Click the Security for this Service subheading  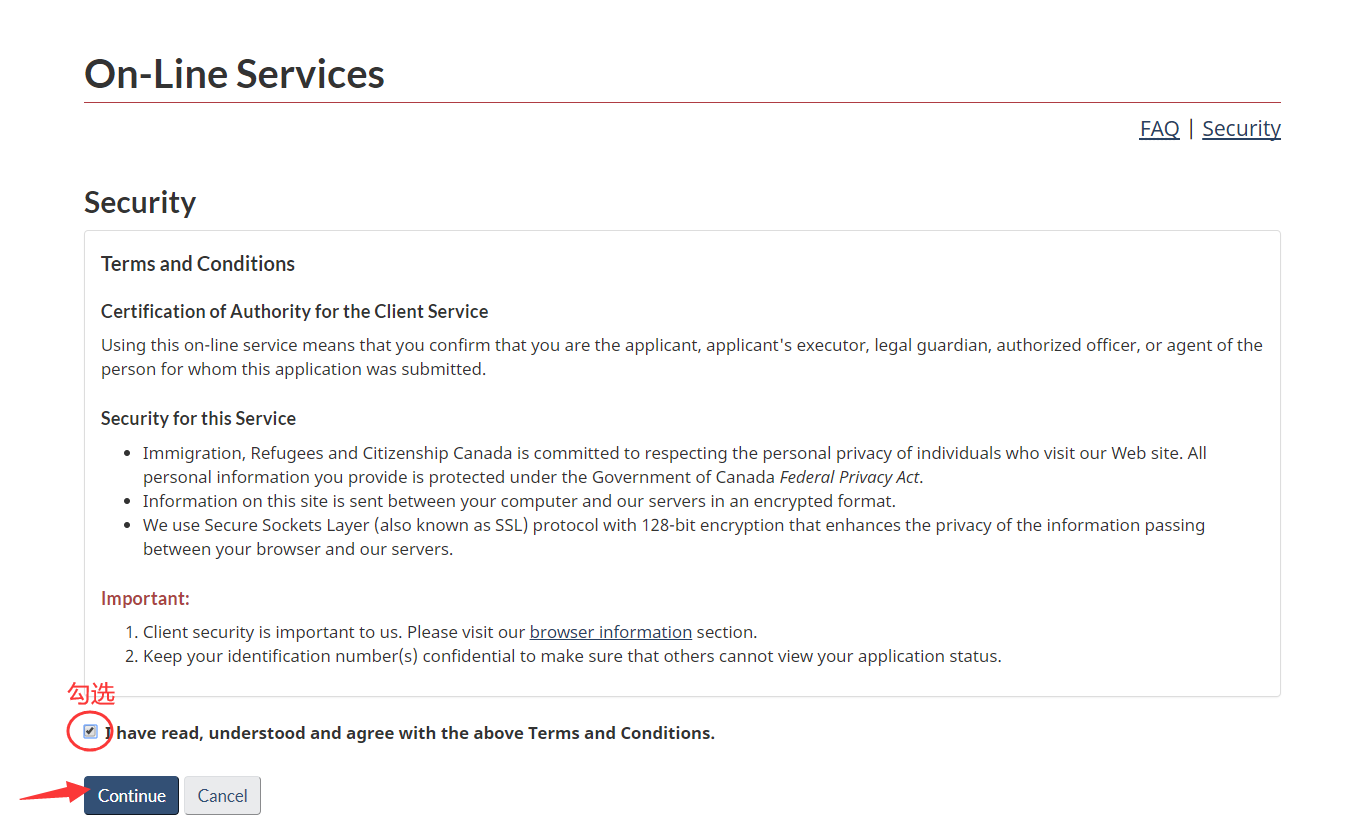(198, 418)
